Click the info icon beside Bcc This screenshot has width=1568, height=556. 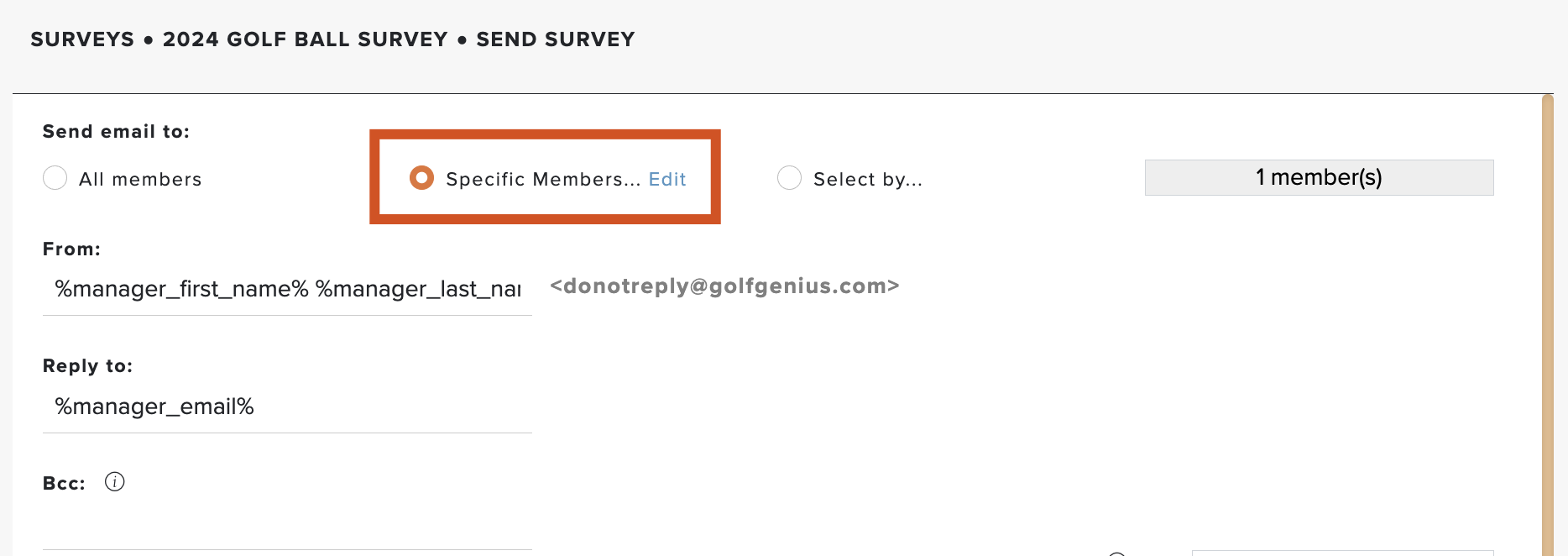point(115,482)
